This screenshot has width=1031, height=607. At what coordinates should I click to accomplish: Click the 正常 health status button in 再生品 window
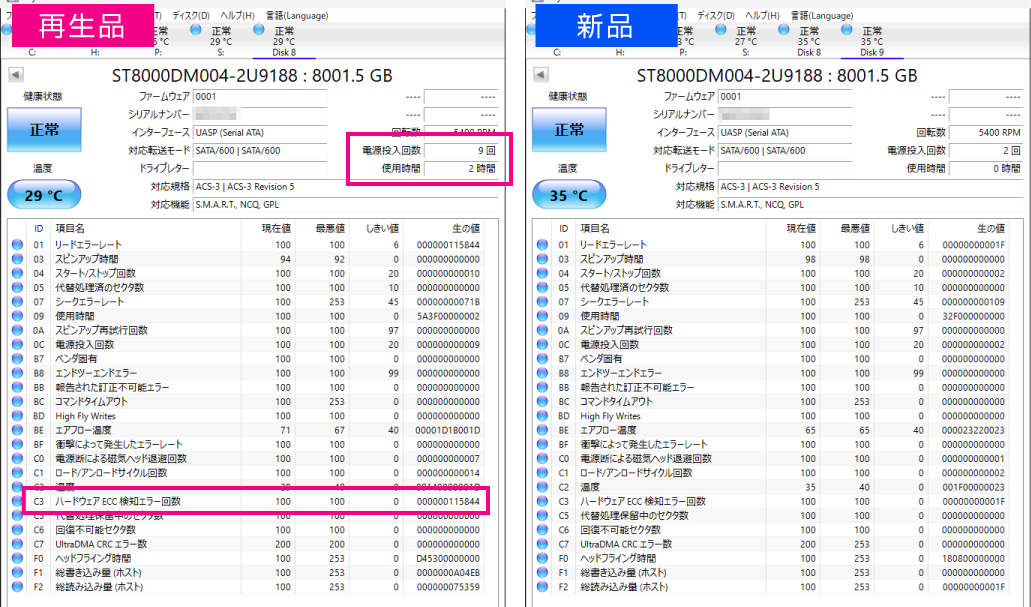pyautogui.click(x=44, y=130)
